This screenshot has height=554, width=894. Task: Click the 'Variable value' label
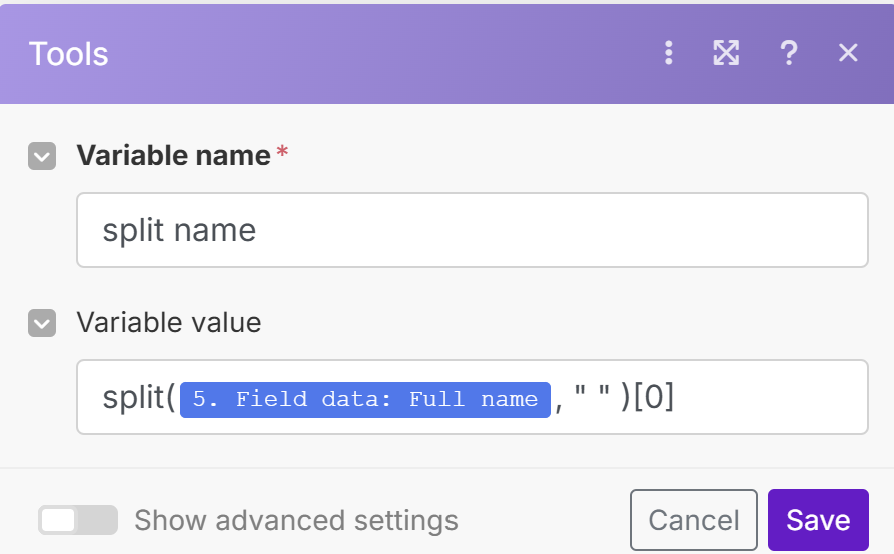pos(168,323)
